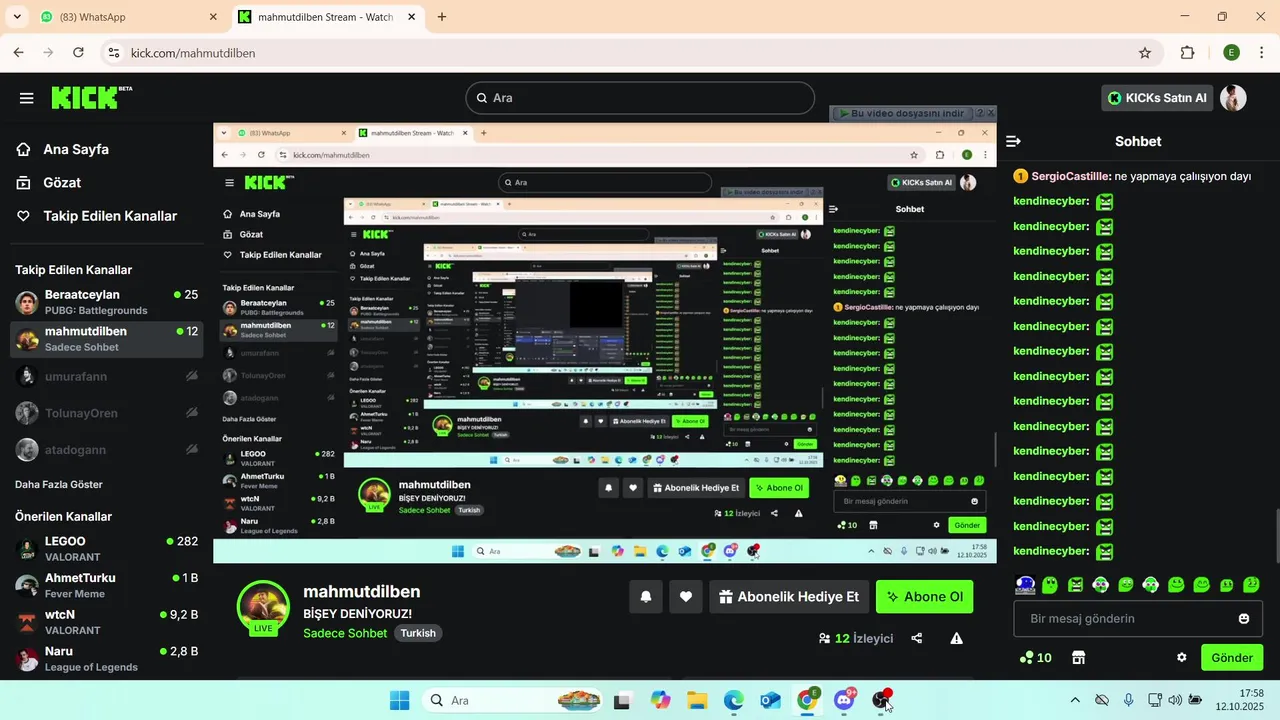The width and height of the screenshot is (1280, 720).
Task: Click the share icon beside viewer count
Action: pyautogui.click(x=917, y=638)
